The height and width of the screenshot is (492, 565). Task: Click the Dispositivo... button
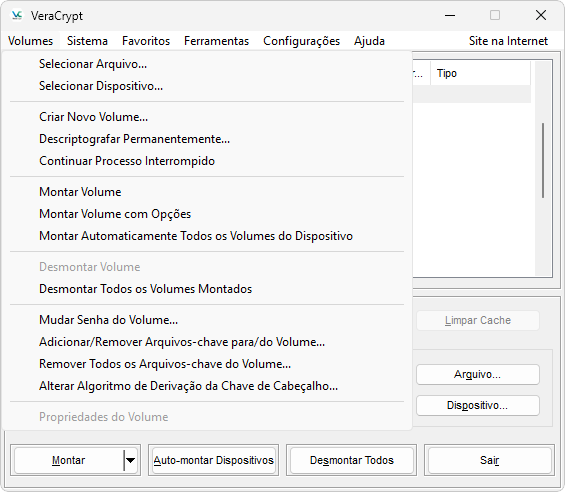click(x=477, y=405)
